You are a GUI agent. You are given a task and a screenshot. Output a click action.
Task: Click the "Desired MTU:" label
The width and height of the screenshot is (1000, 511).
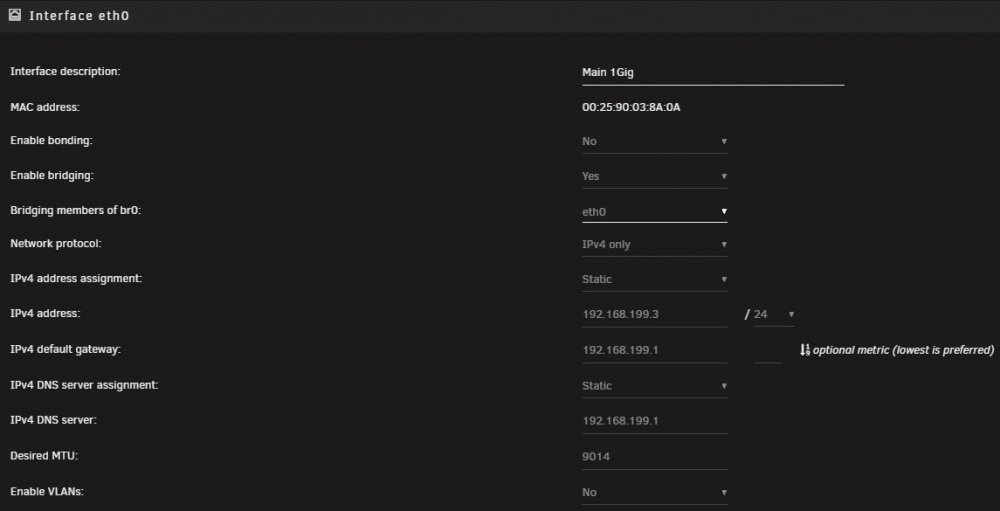[x=44, y=456]
